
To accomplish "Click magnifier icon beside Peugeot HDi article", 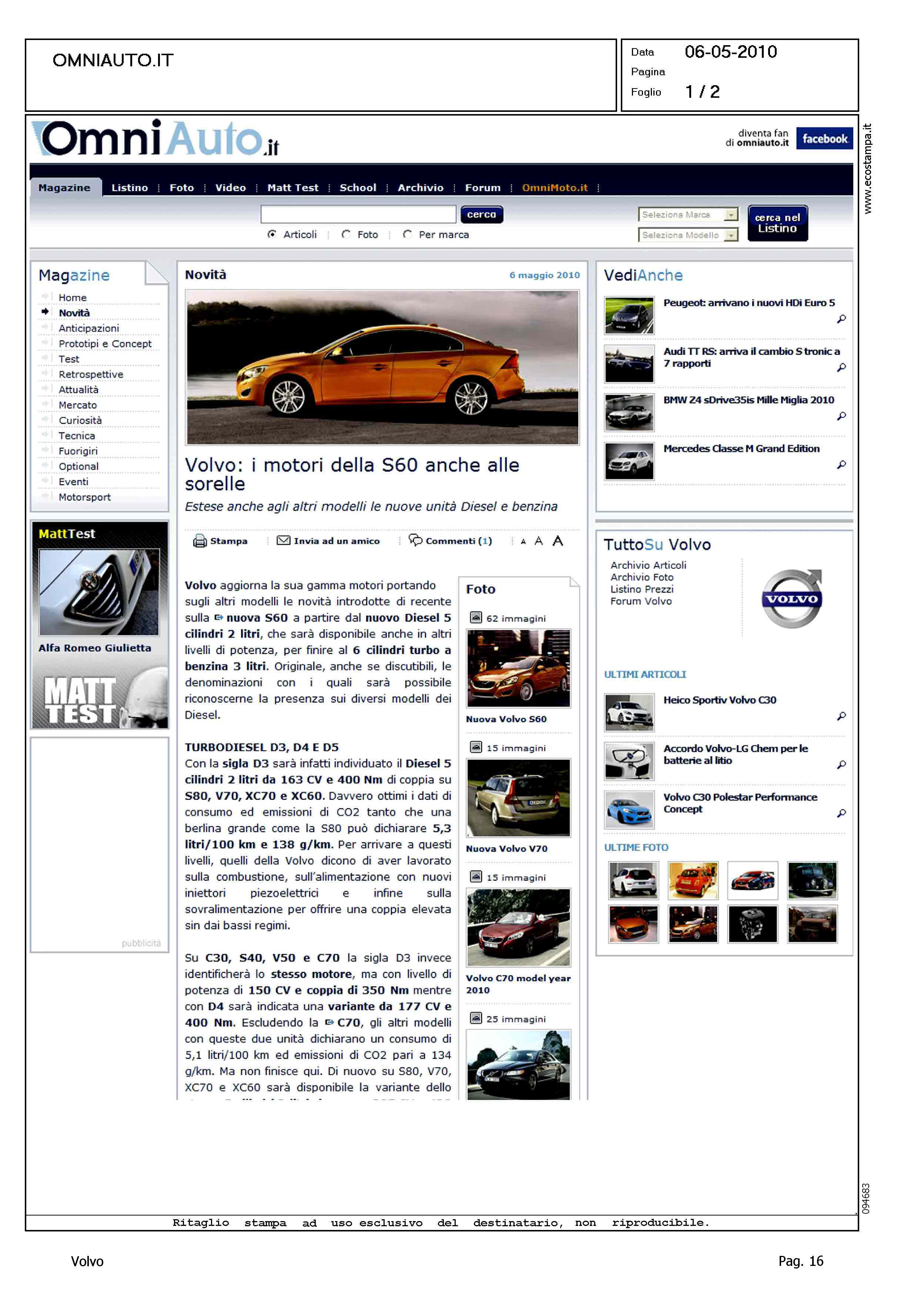I will (x=841, y=319).
